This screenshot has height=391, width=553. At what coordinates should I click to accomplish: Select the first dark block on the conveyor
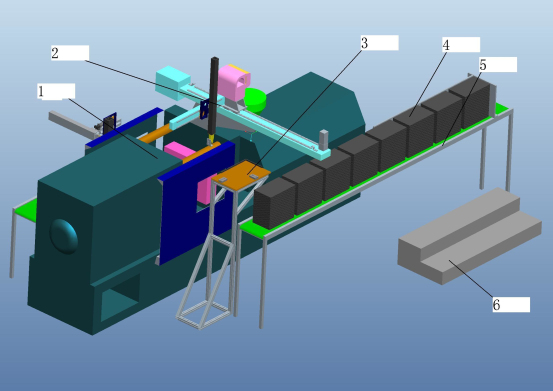(274, 203)
